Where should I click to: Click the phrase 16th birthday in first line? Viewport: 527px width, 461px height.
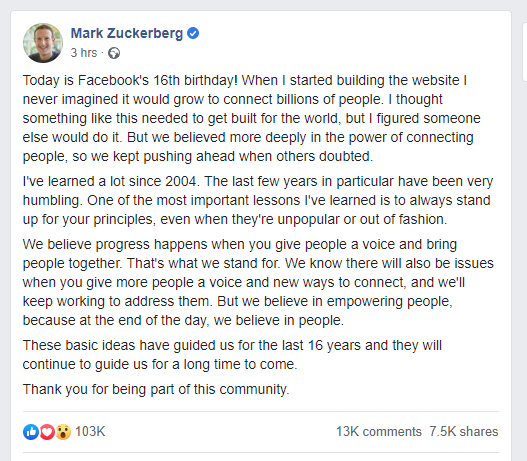[x=195, y=80]
